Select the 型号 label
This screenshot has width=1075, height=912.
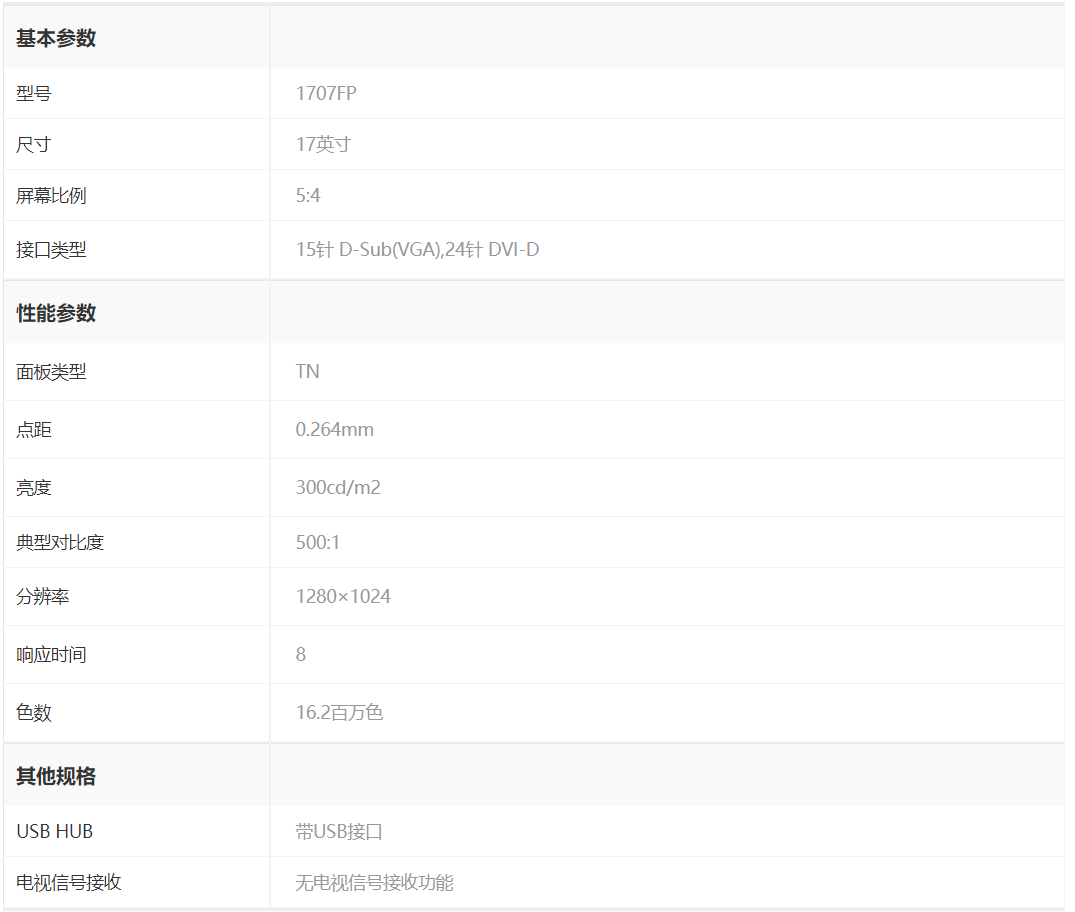pyautogui.click(x=34, y=93)
